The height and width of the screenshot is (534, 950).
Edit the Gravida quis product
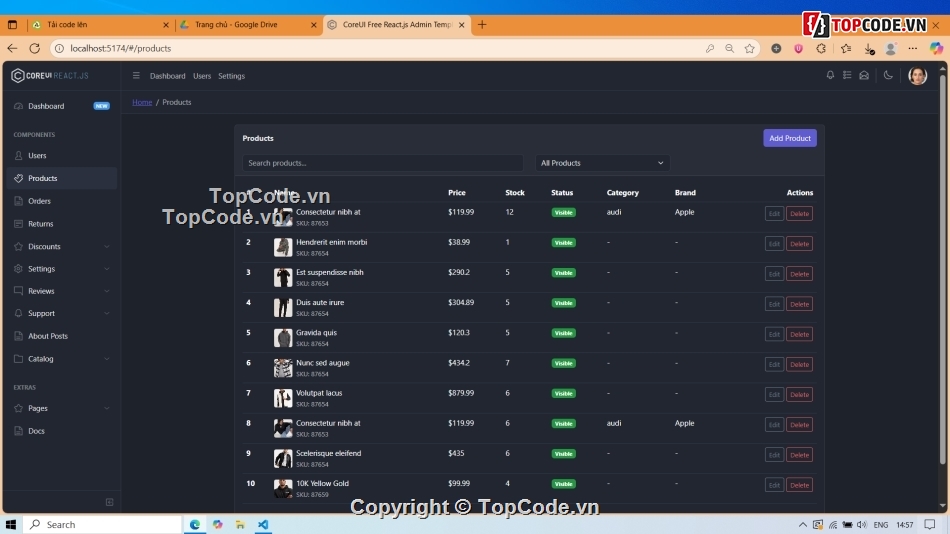(x=774, y=335)
